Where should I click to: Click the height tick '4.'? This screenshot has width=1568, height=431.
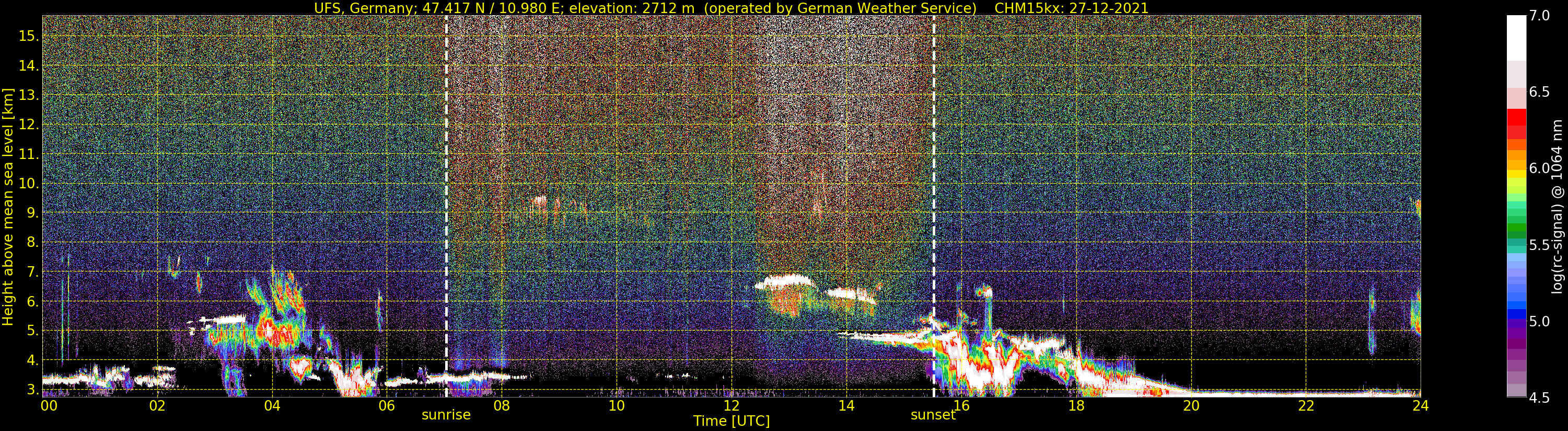coord(32,360)
